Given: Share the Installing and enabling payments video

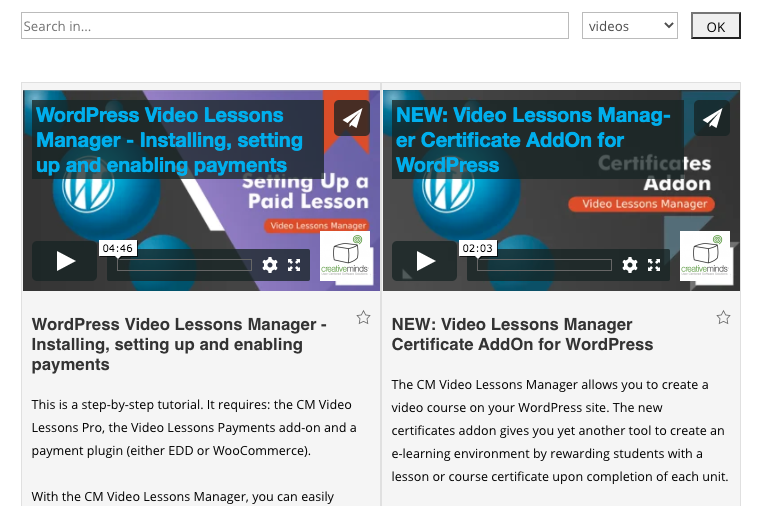Looking at the screenshot, I should (x=352, y=118).
